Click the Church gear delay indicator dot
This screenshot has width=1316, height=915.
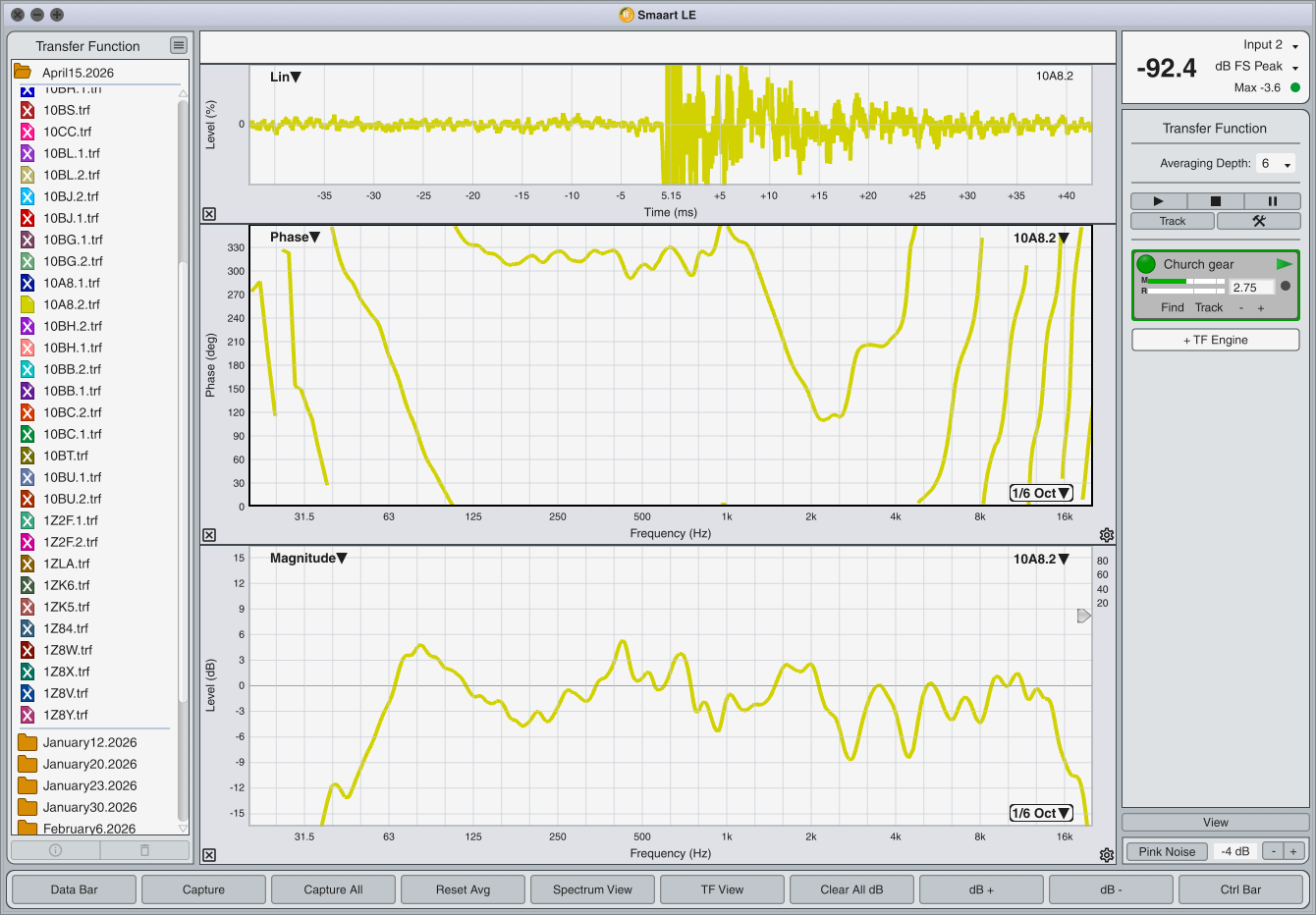tap(1286, 287)
